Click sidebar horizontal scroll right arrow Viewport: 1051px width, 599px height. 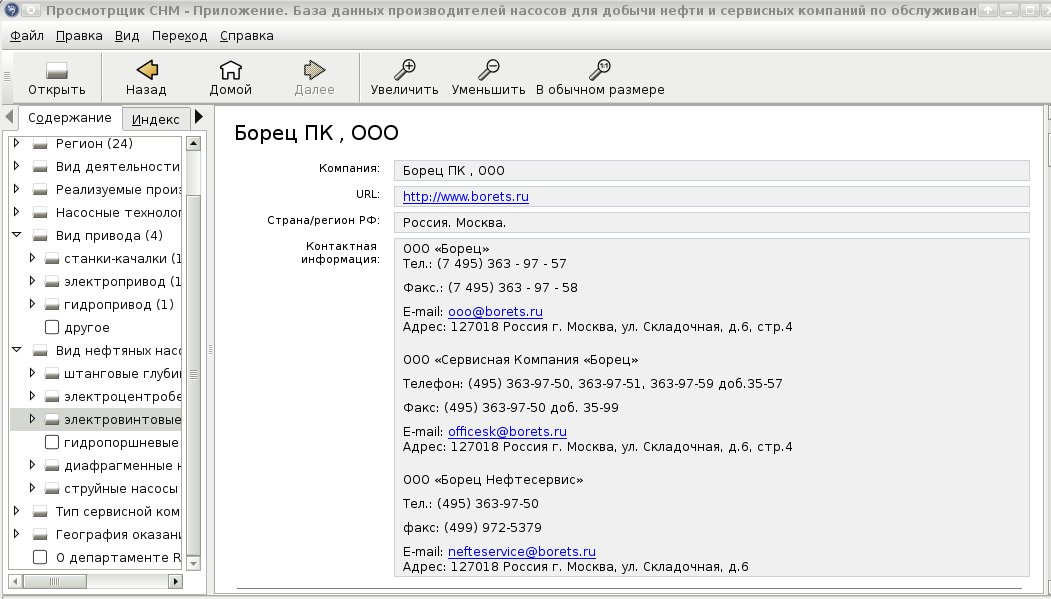tap(176, 582)
